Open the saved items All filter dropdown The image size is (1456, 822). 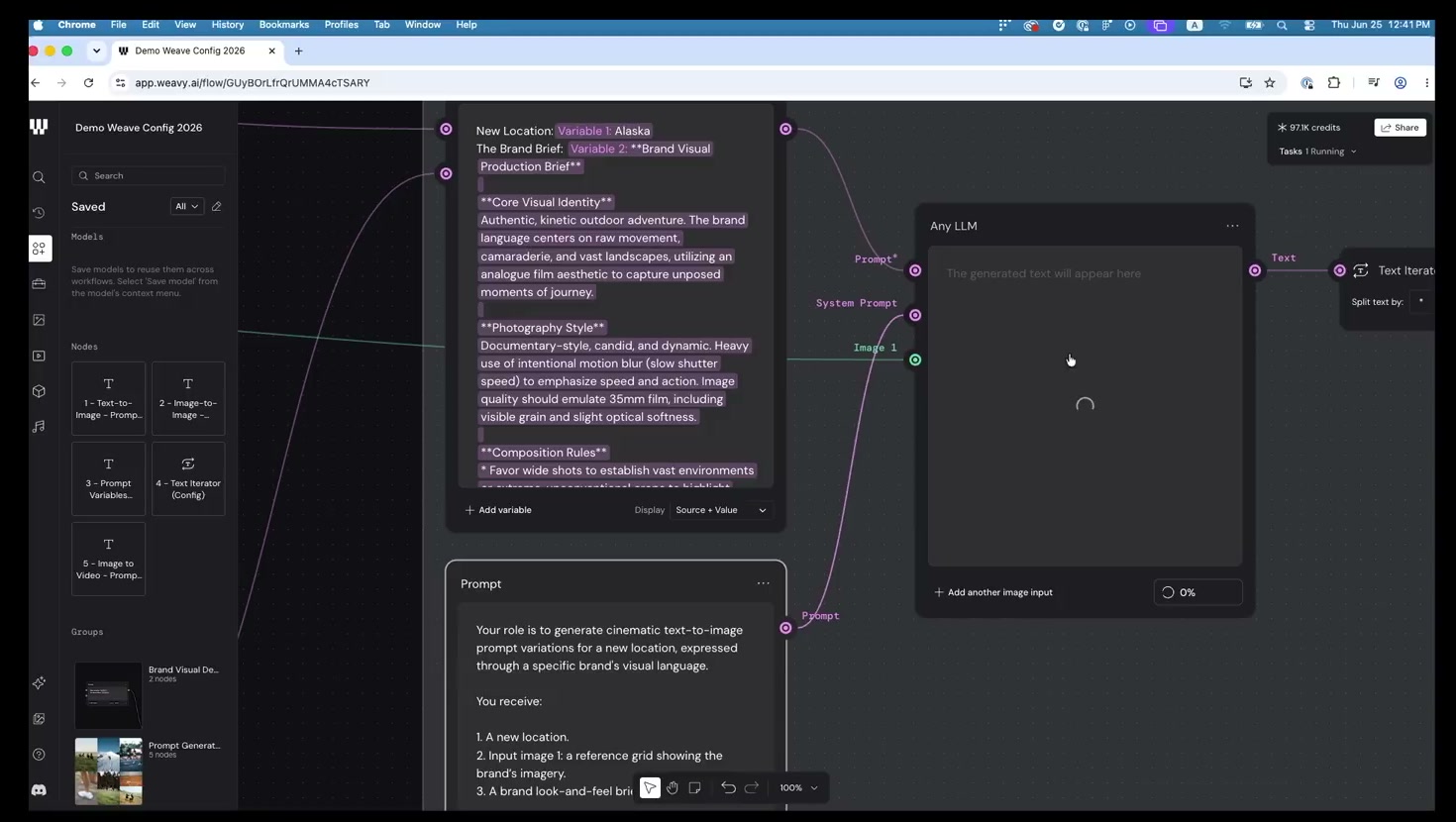tap(186, 206)
